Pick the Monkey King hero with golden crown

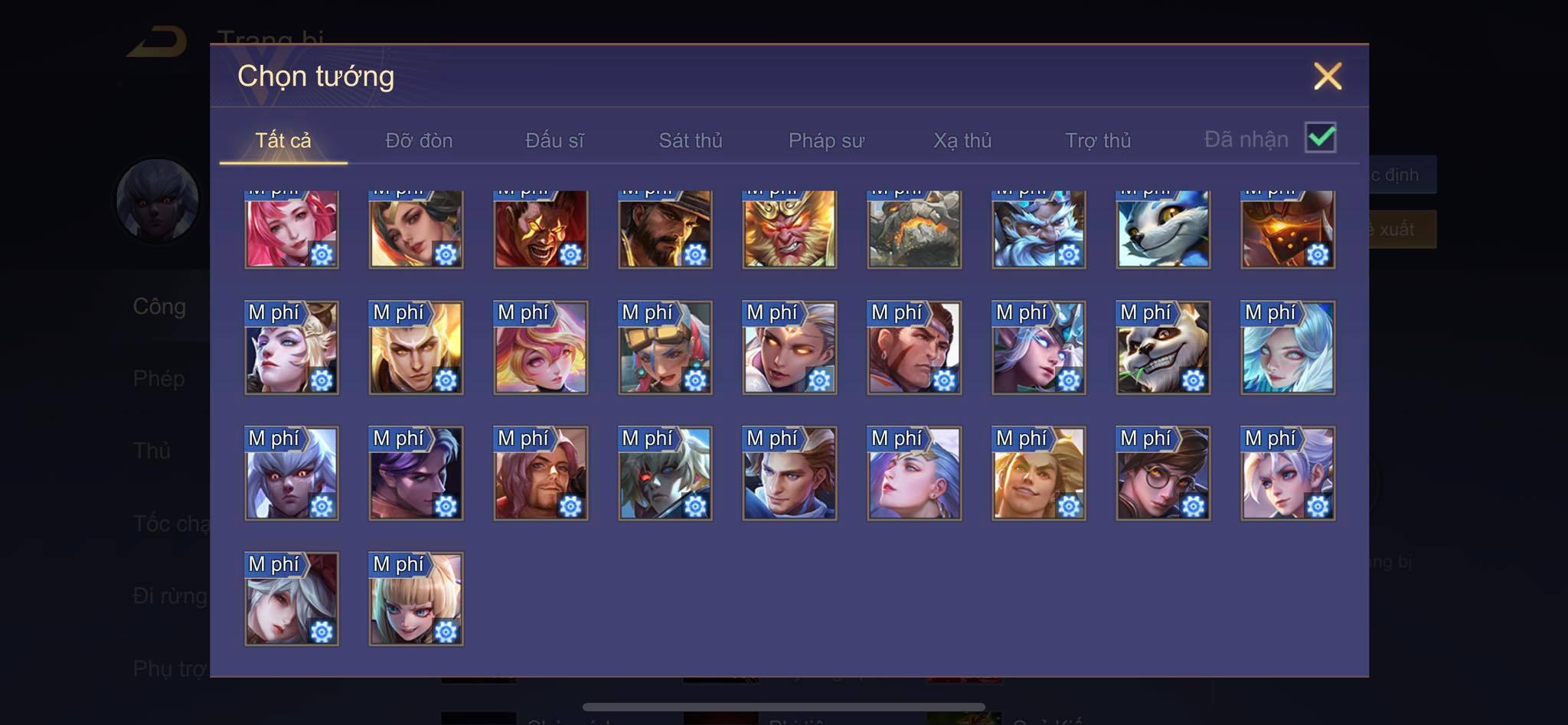click(x=789, y=229)
